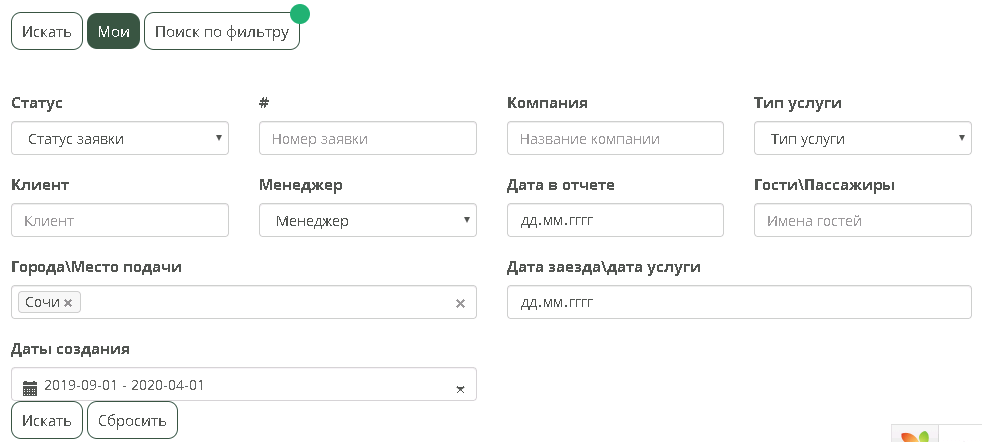
Task: Click the green notification dot on filter button
Action: (299, 14)
